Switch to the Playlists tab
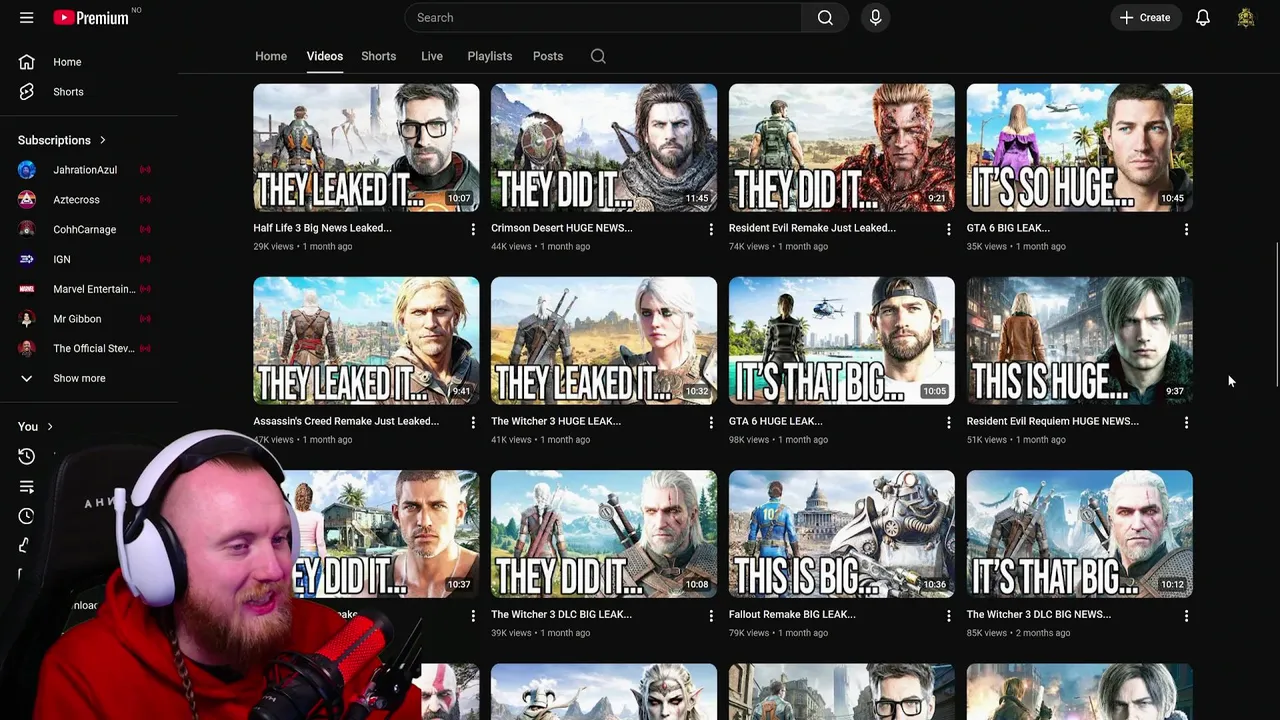 [x=490, y=56]
